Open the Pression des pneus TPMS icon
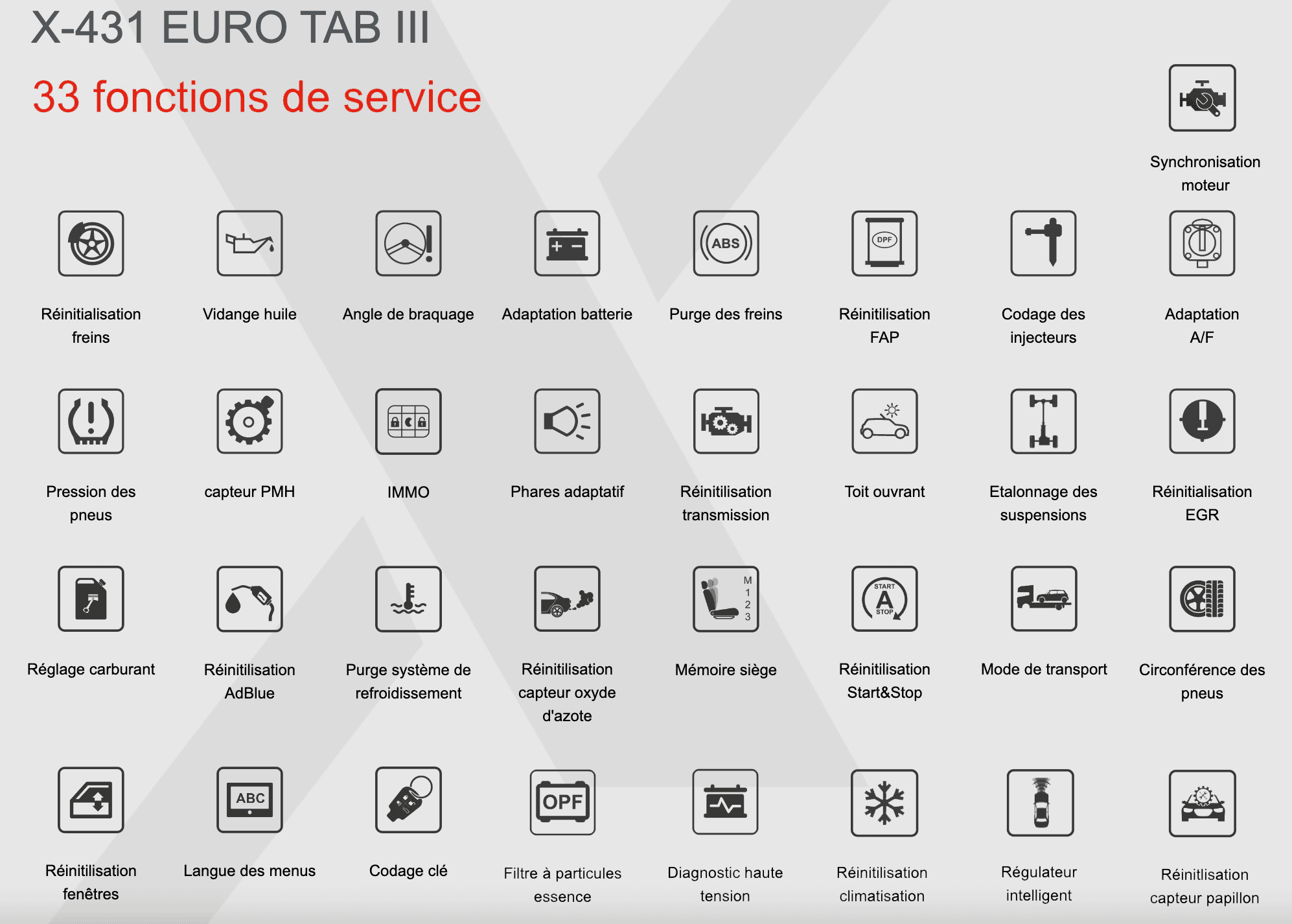This screenshot has height=924, width=1292. (x=91, y=421)
